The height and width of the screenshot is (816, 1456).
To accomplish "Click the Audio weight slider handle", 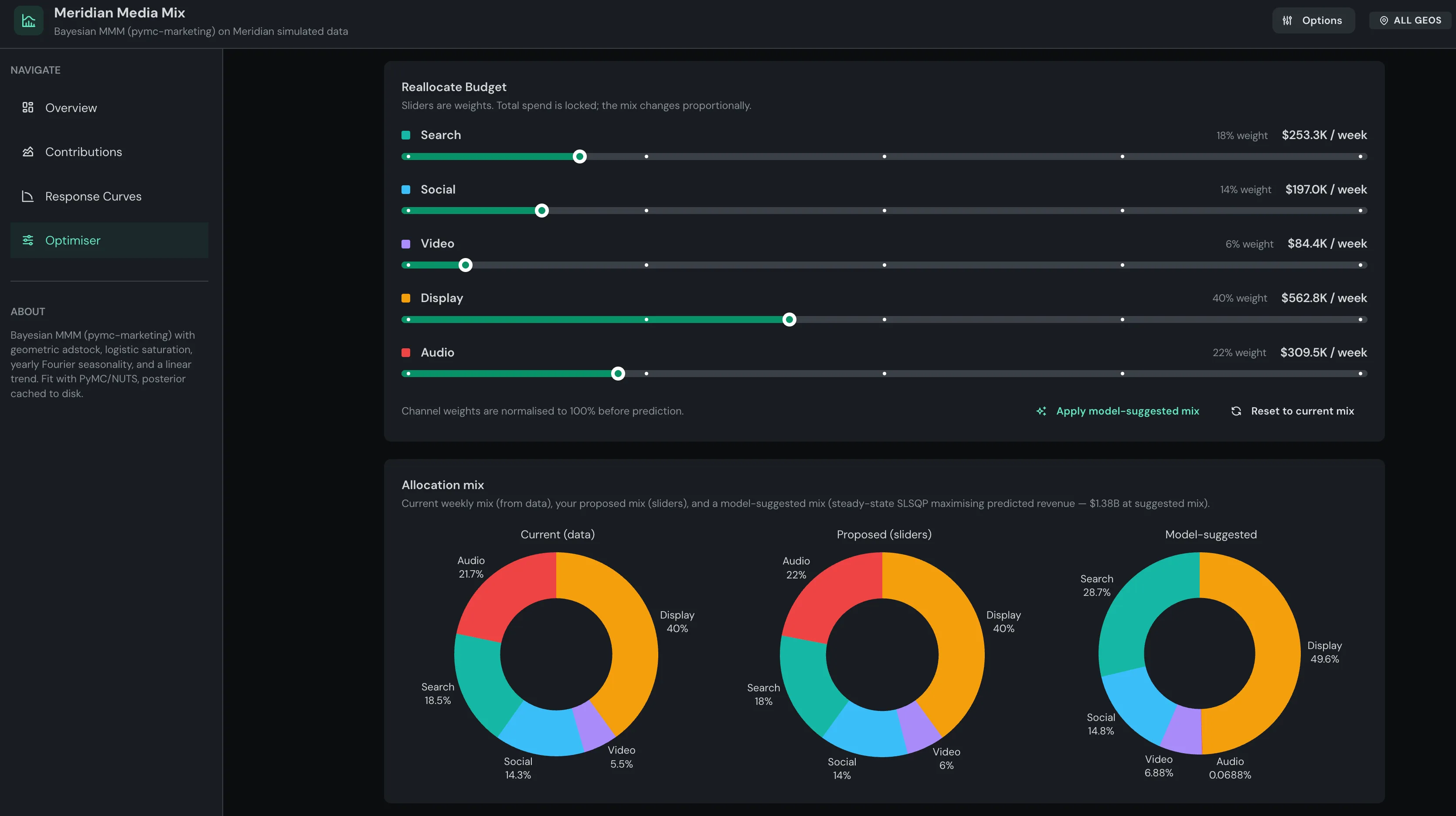I will pos(618,374).
